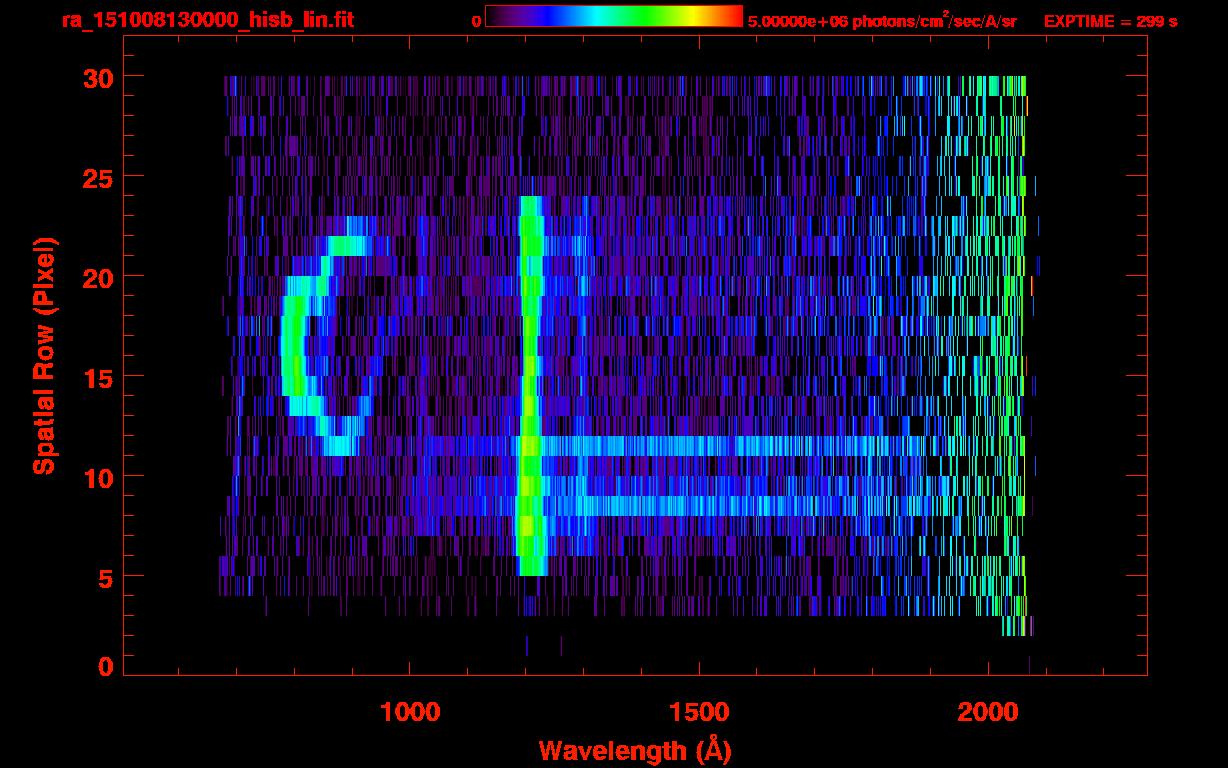Click the EXPTIME = 299 s label
Screen dimensions: 1228x768
click(1110, 21)
